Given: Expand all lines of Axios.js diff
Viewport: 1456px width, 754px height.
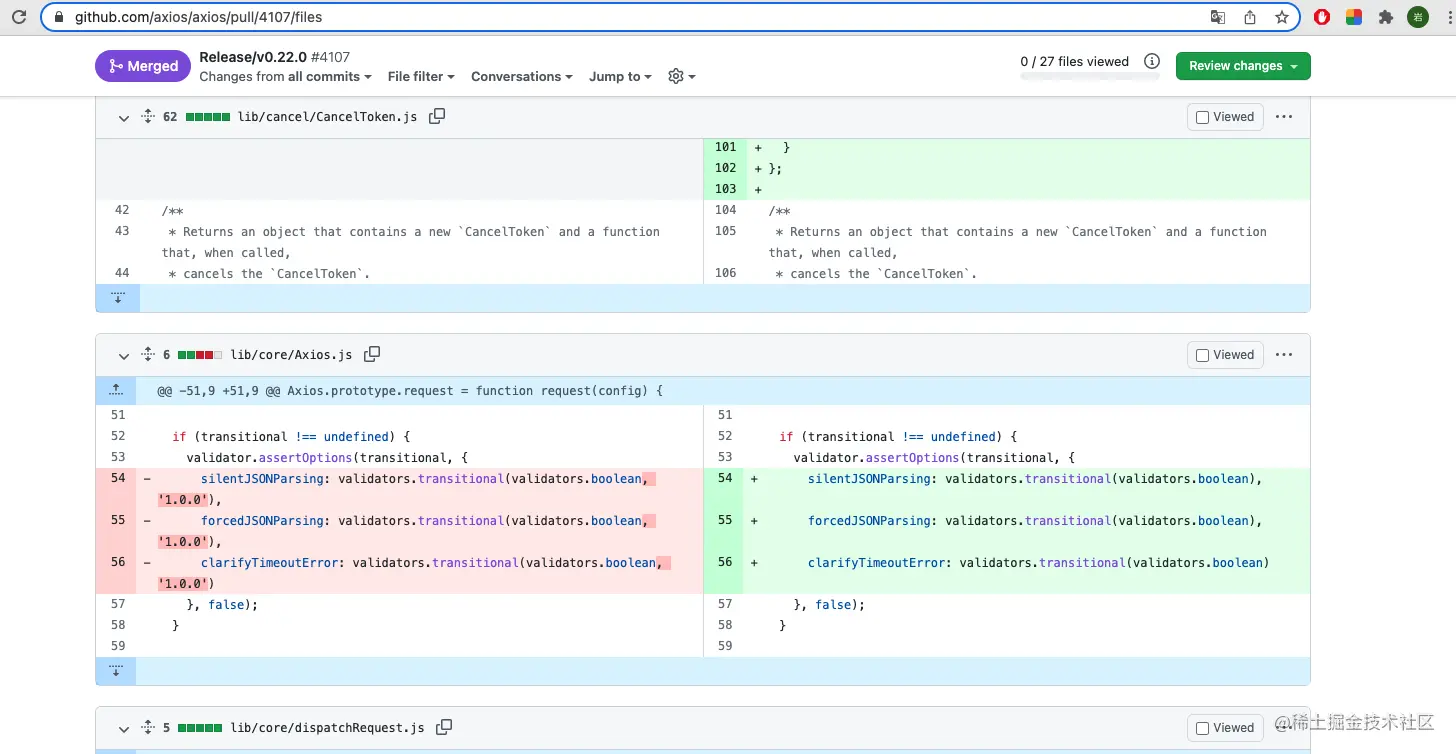Looking at the screenshot, I should click(x=147, y=354).
